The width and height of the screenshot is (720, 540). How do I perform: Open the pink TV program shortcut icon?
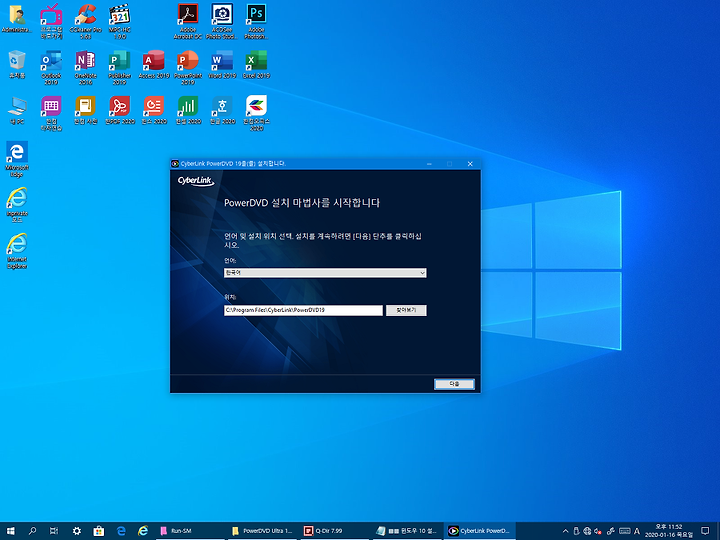[51, 22]
